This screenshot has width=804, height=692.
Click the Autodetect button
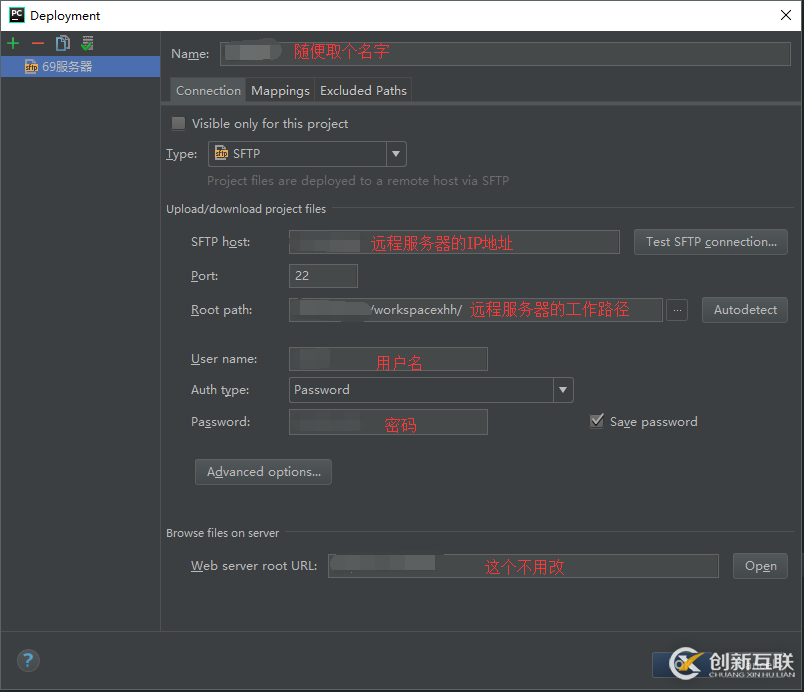pyautogui.click(x=745, y=310)
